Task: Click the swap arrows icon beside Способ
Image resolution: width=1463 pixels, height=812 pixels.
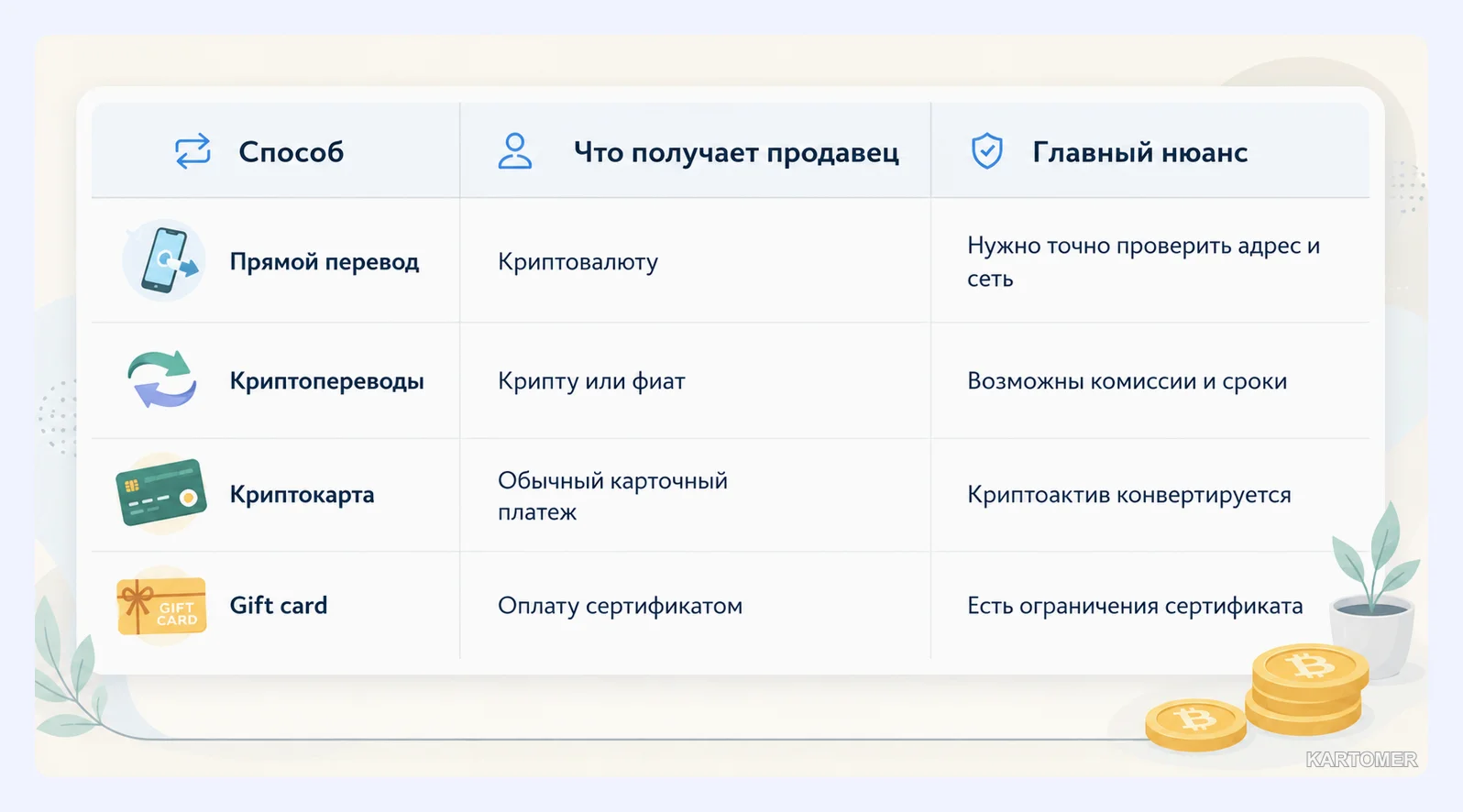Action: click(192, 151)
